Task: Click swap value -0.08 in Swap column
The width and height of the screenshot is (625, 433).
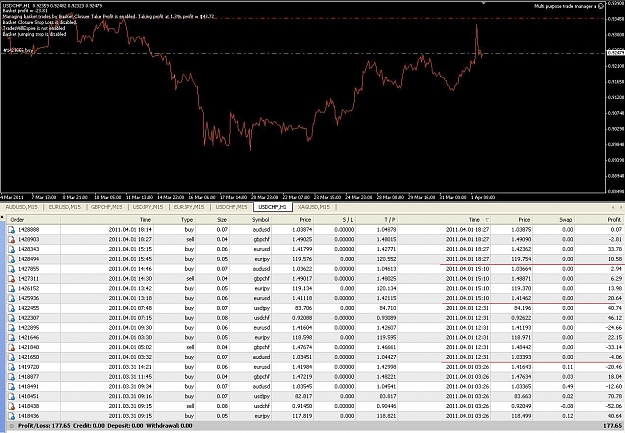Action: (566, 406)
